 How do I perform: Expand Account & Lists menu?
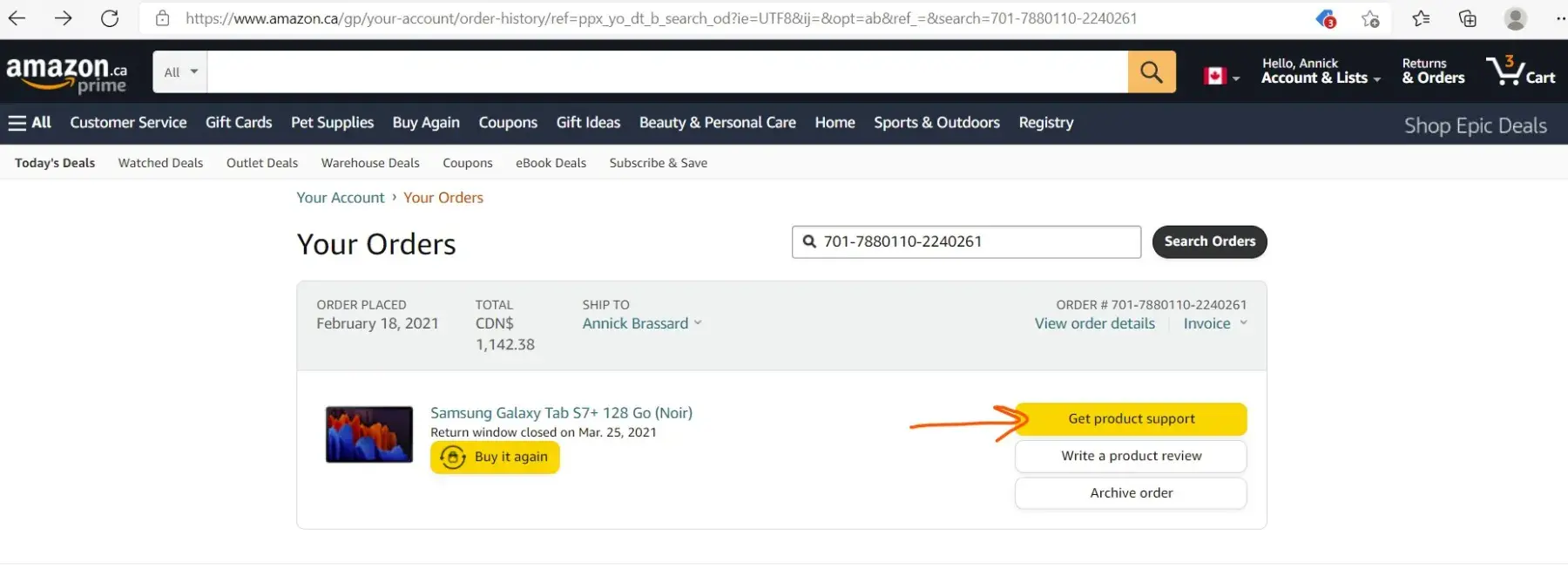(1321, 71)
